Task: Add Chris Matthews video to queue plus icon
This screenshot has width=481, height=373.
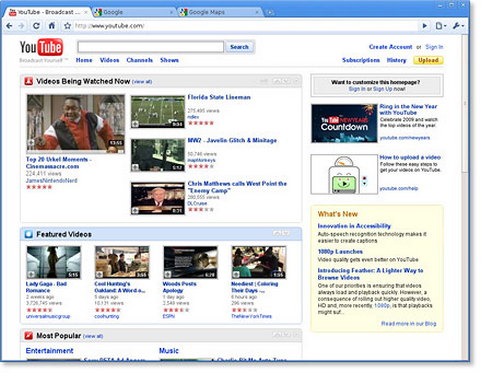Action: tap(135, 210)
